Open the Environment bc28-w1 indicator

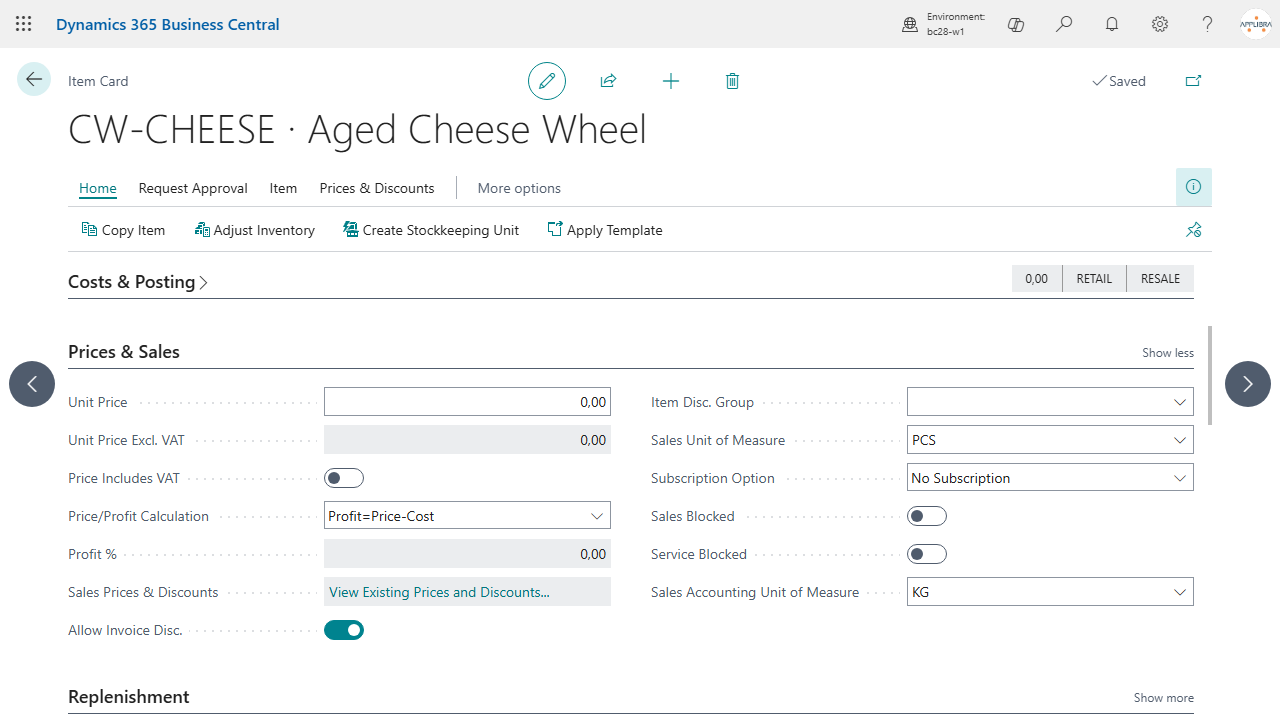[944, 24]
